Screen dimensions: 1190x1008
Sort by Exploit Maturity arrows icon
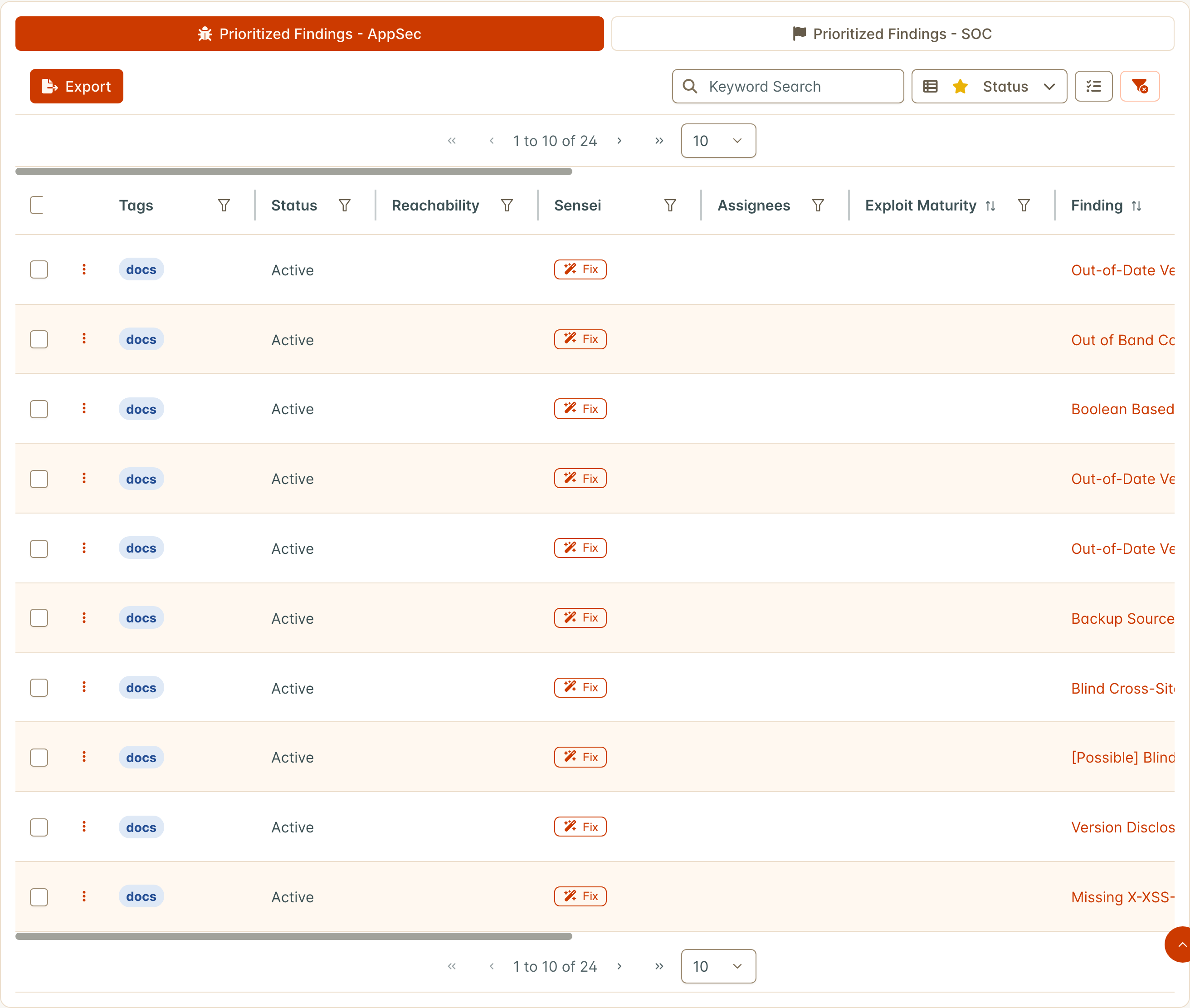tap(990, 206)
